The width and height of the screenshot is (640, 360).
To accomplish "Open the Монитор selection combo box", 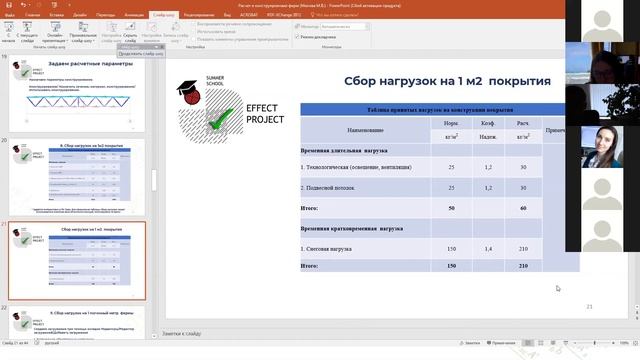I will click(345, 27).
